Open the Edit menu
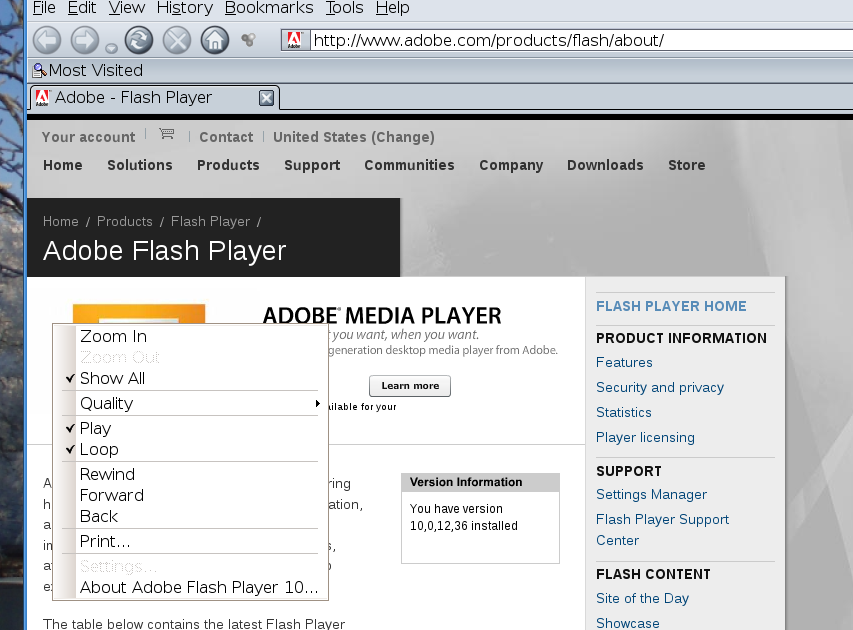853x630 pixels. tap(82, 8)
